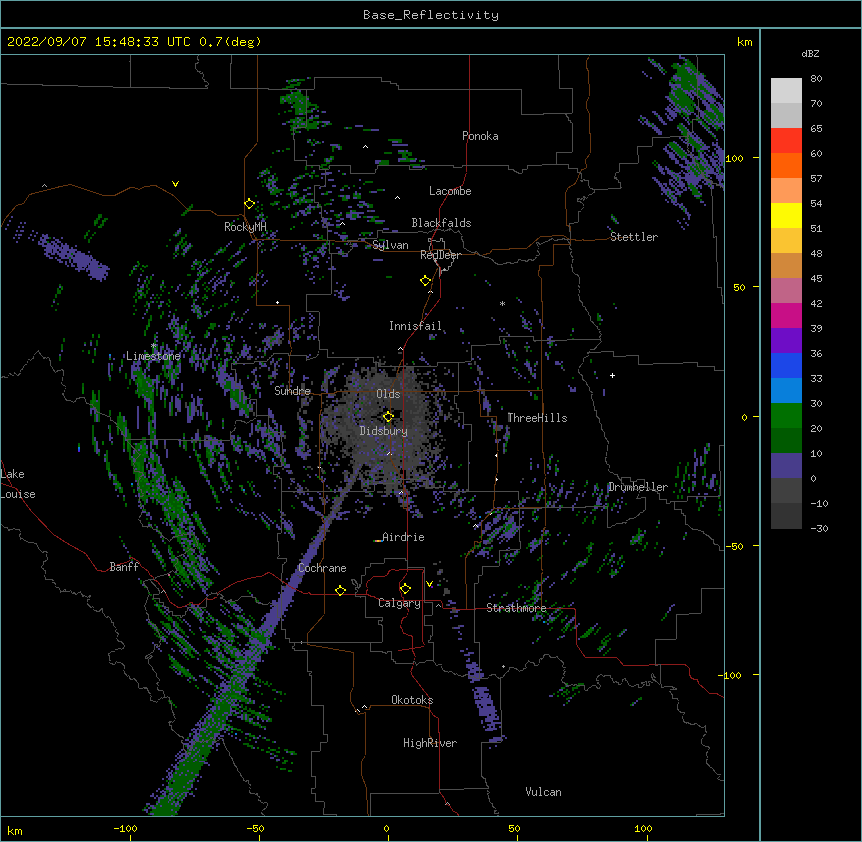Click the white star marker above Limestone
The height and width of the screenshot is (842, 862).
153,346
